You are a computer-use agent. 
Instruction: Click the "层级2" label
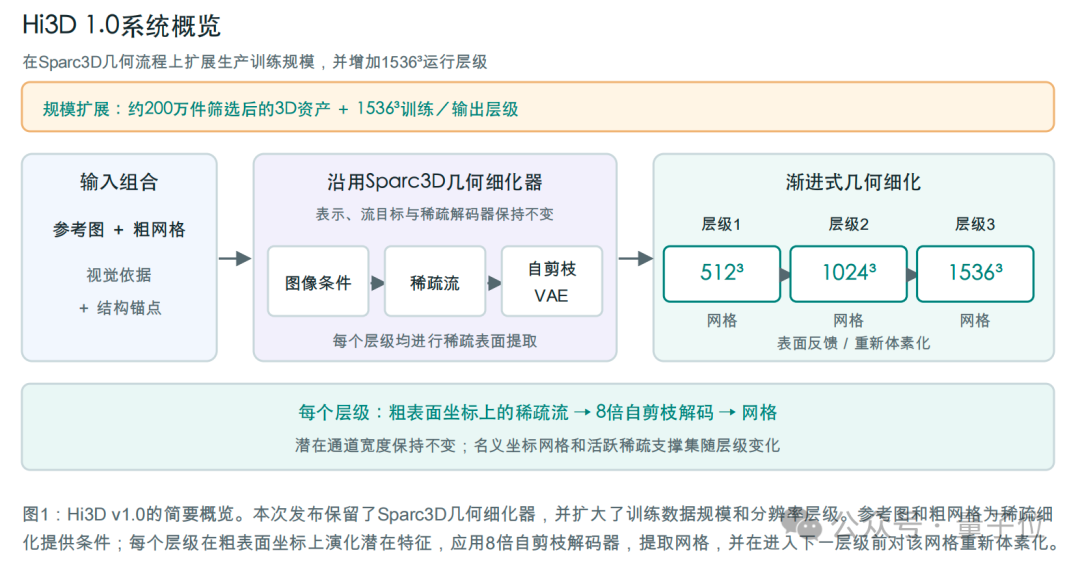tap(849, 224)
